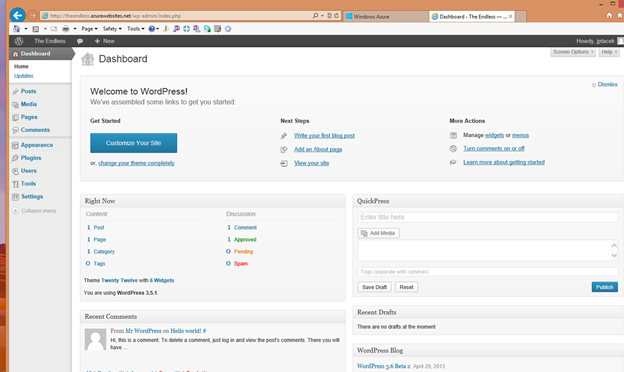Viewport: 624px width, 372px height.
Task: Click the Twenty Twelve theme link
Action: (119, 280)
